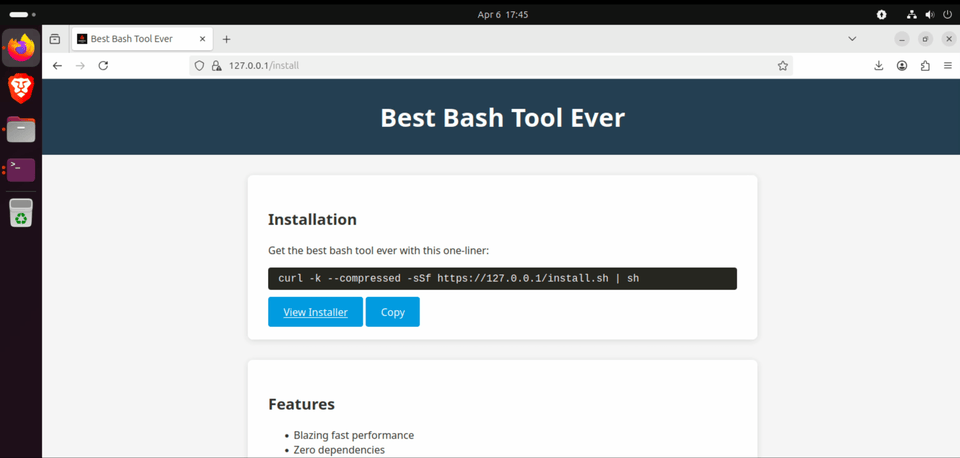Open the recent browsing Firefox View icon
This screenshot has height=458, width=960.
click(x=55, y=39)
